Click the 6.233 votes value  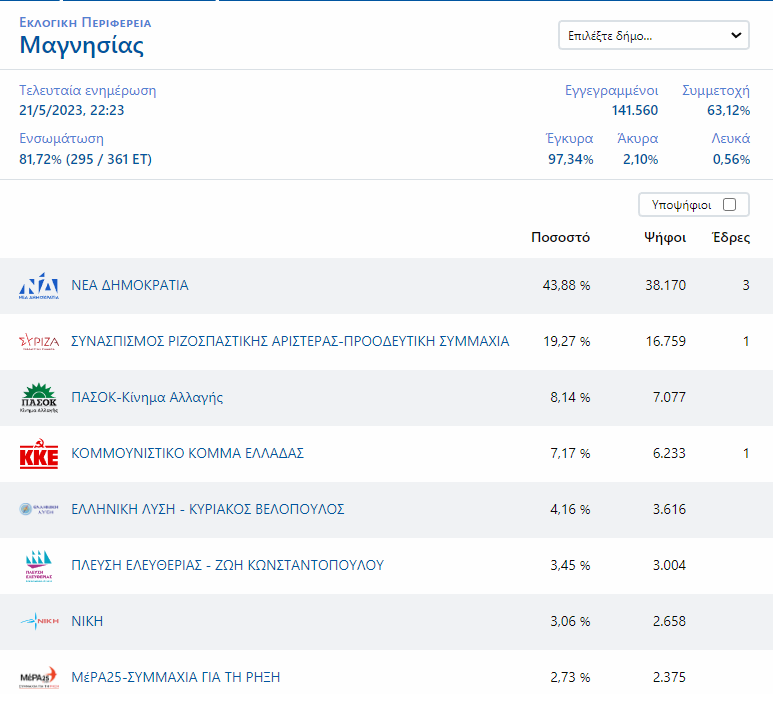pos(669,453)
